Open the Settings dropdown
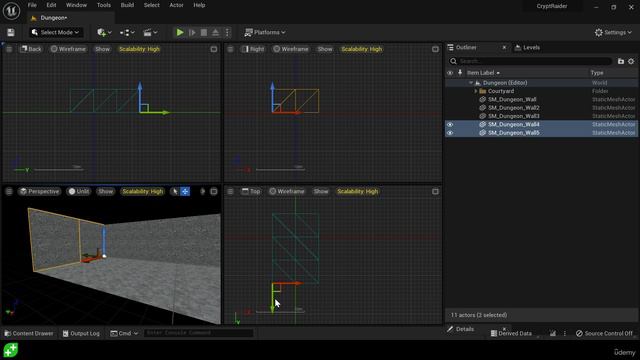This screenshot has height=360, width=640. [613, 32]
